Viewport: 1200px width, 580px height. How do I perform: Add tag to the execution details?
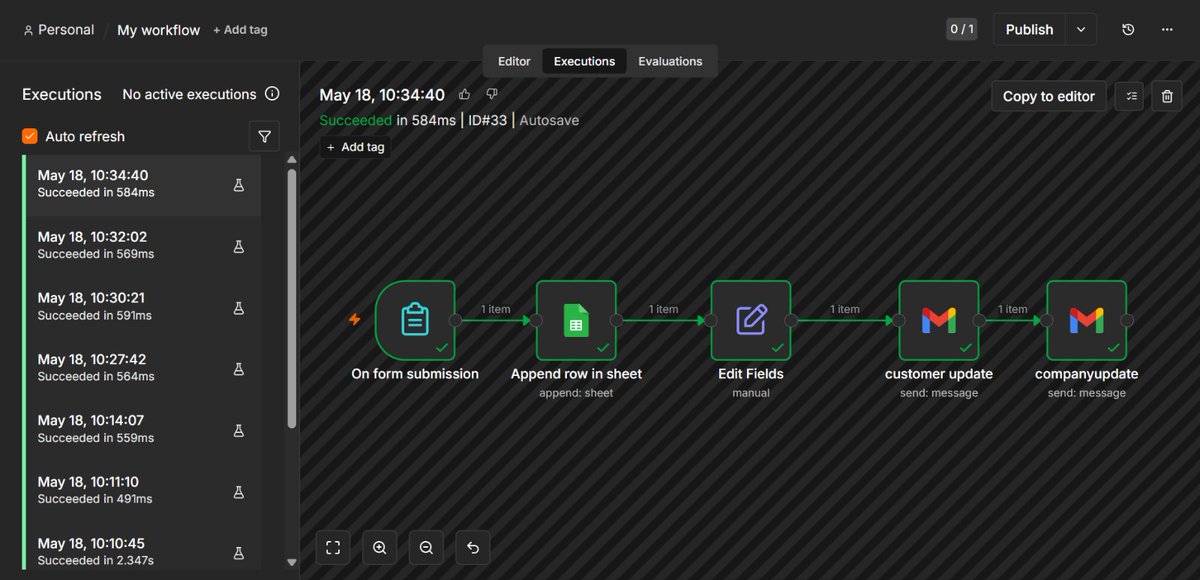pos(355,147)
